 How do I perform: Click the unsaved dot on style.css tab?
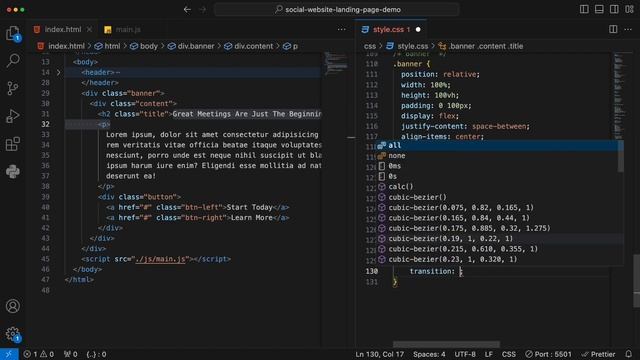click(x=418, y=29)
